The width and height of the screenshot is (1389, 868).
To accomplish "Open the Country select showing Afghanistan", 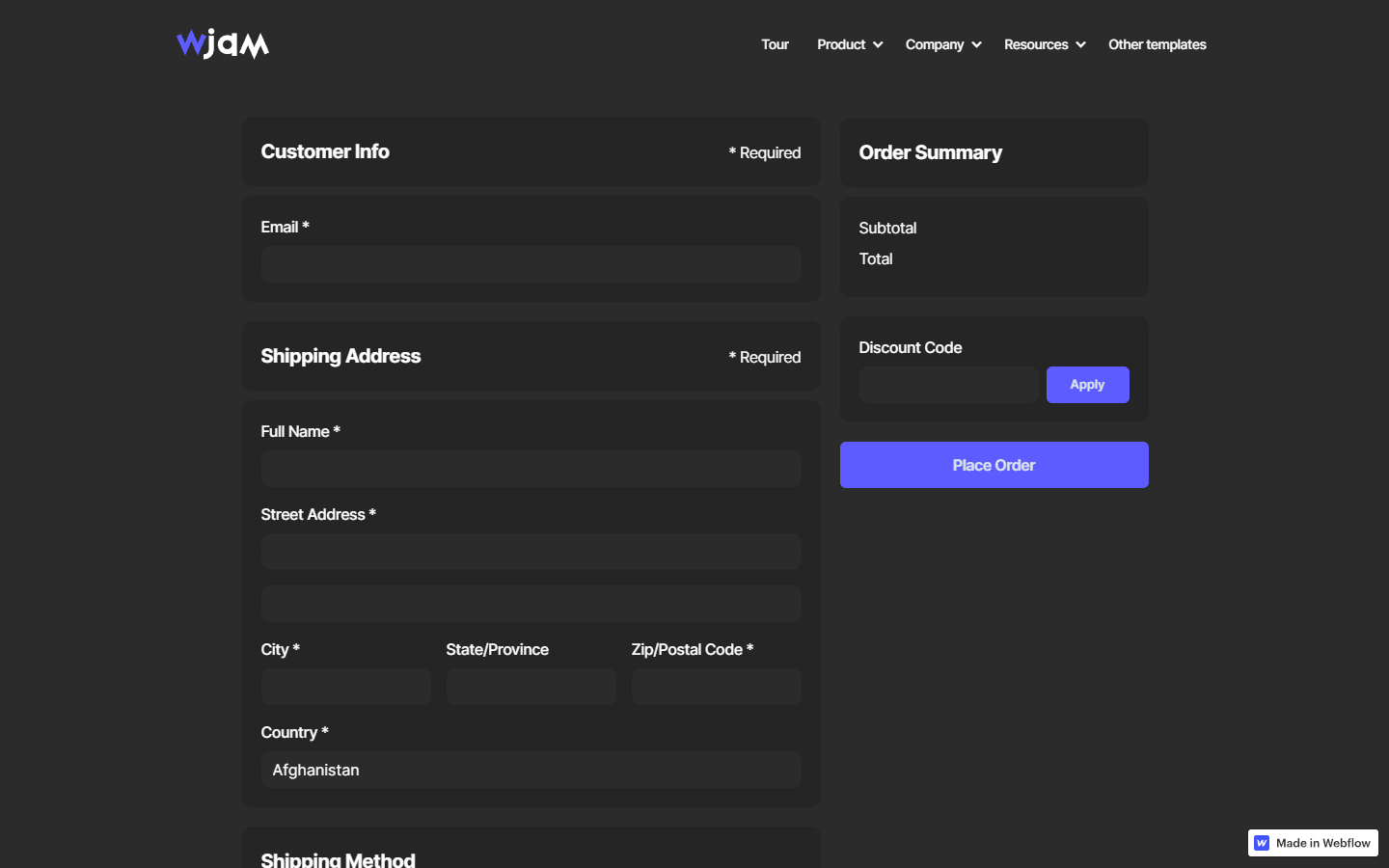I will click(x=531, y=770).
